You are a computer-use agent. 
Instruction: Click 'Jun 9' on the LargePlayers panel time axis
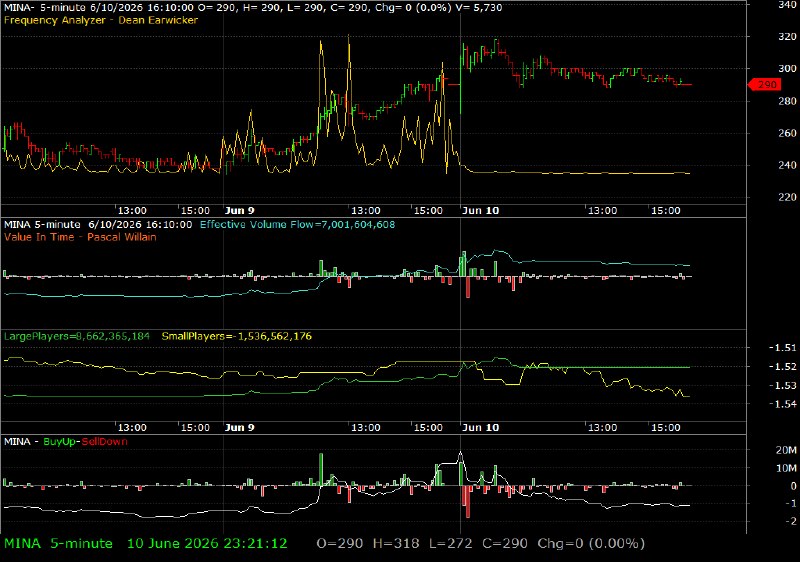pos(239,427)
